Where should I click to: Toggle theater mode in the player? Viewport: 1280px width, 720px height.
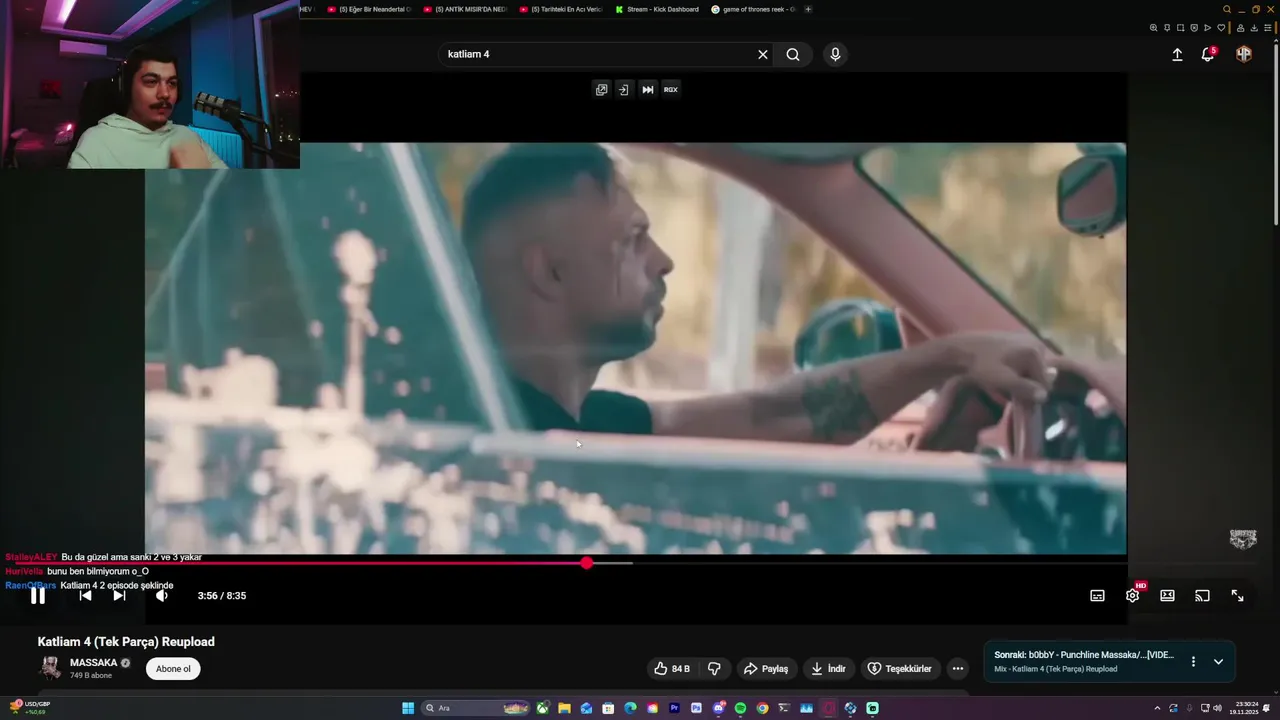(x=1167, y=596)
